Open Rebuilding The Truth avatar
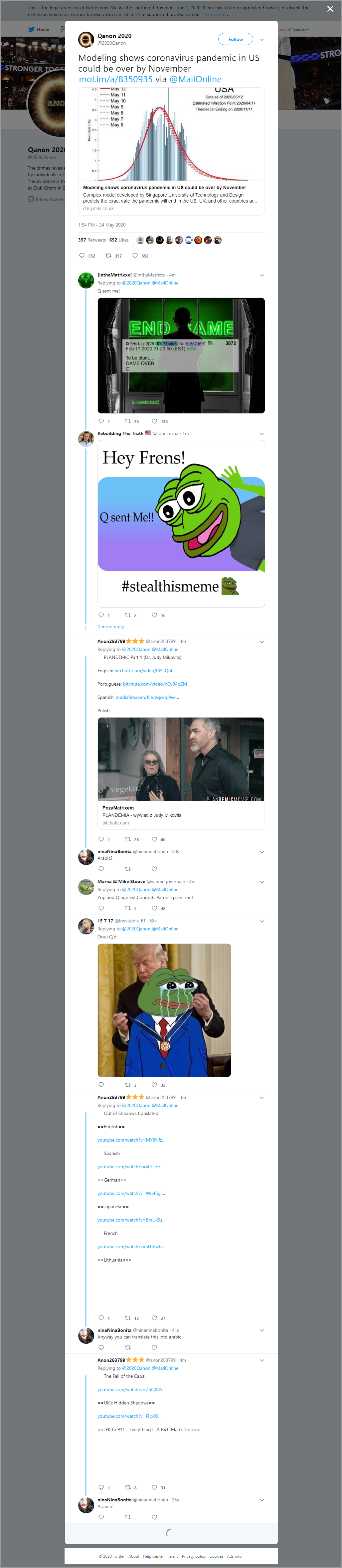Viewport: 342px width, 1568px height. (86, 438)
